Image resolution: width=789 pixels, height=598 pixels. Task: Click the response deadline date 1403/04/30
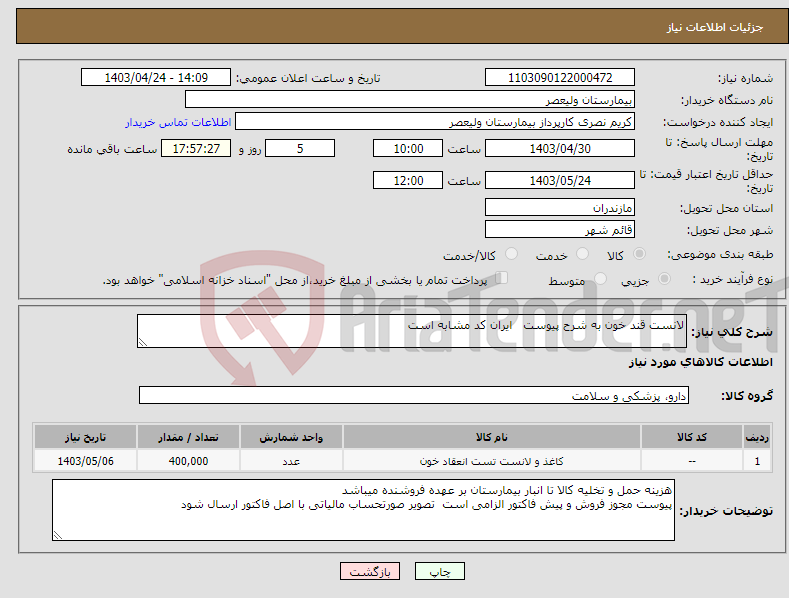pyautogui.click(x=560, y=148)
